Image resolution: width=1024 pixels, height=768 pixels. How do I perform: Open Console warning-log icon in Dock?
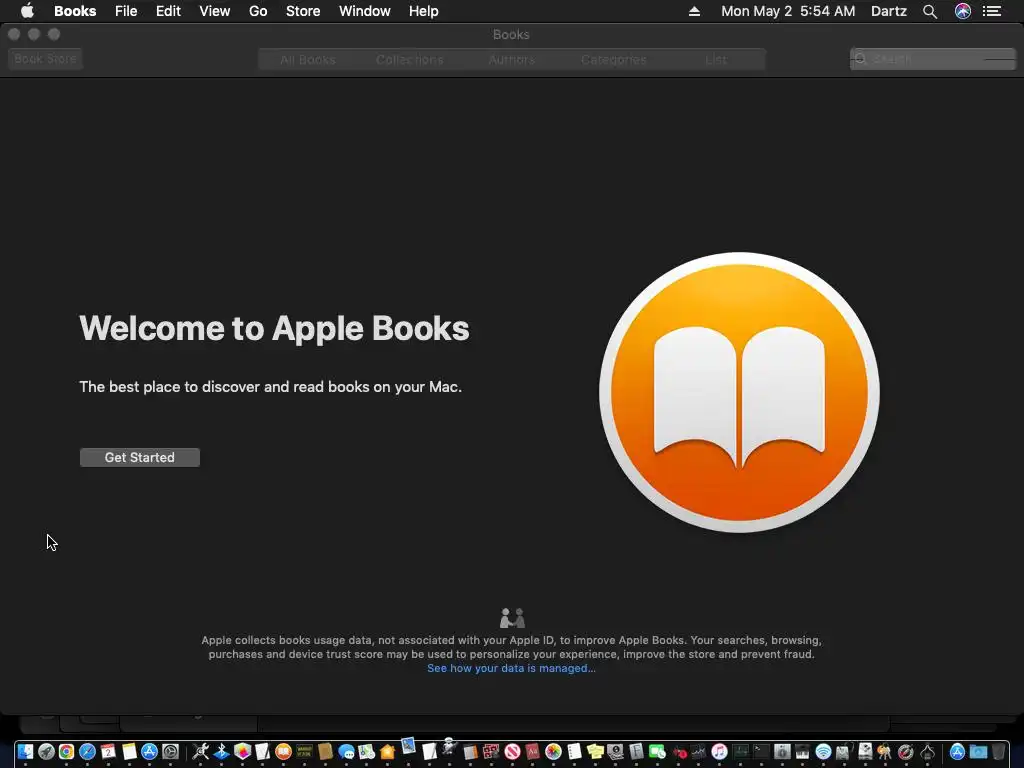point(304,752)
